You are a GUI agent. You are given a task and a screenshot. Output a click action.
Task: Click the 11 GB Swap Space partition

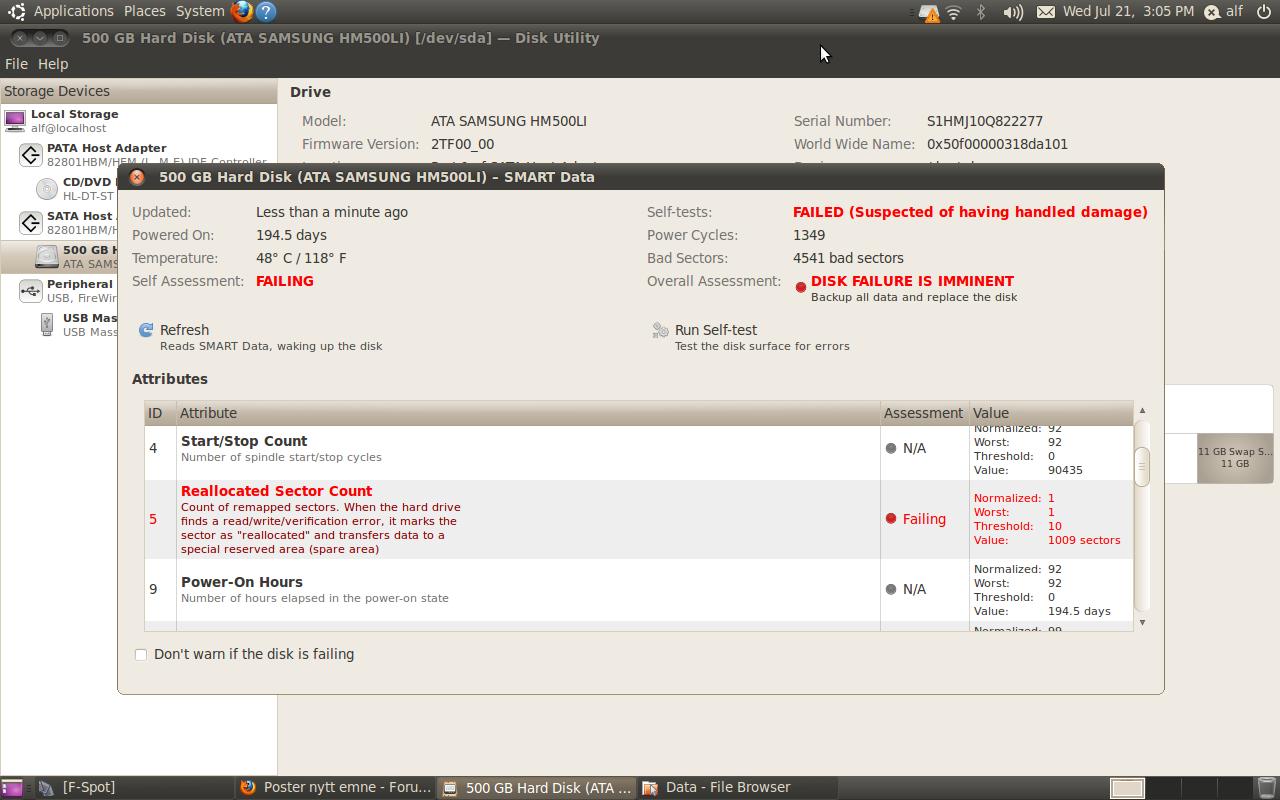1234,458
